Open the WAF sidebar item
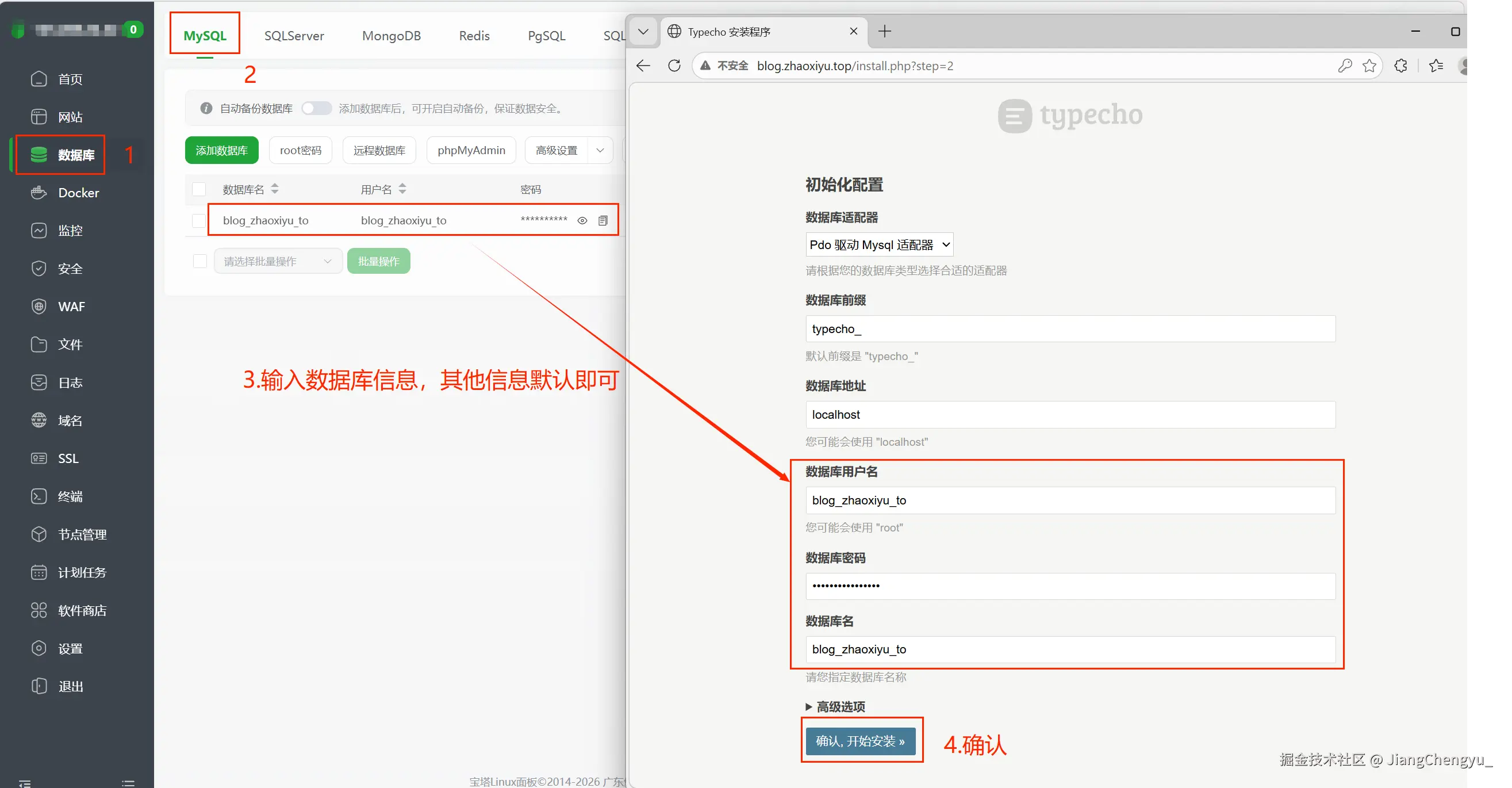 tap(71, 307)
